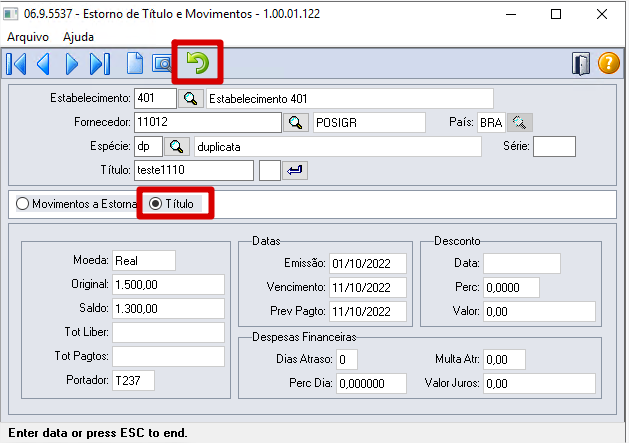Open Fornecedor lookup magnifier
Viewport: 629px width, 443px height.
(296, 122)
